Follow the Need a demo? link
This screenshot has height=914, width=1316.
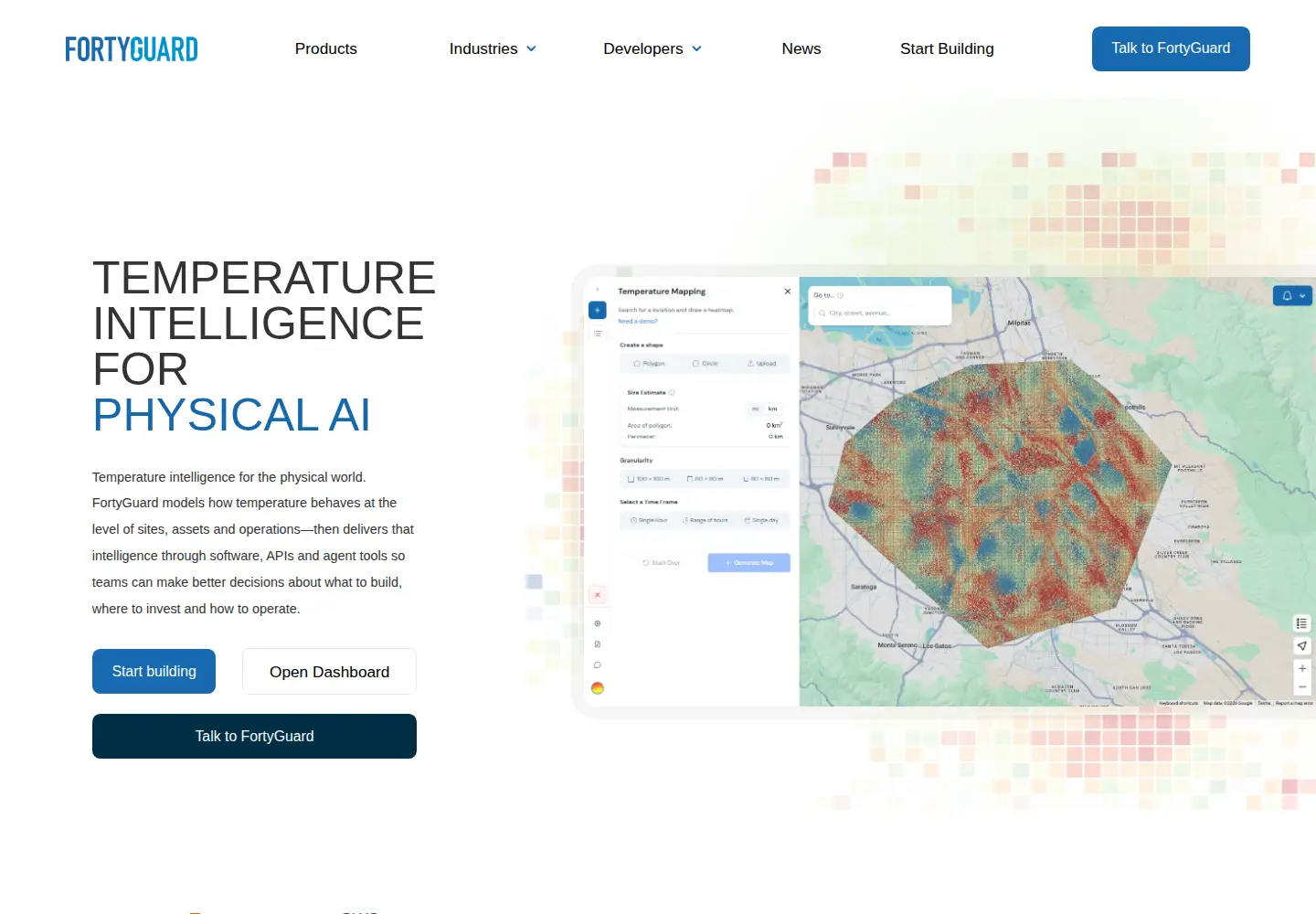638,322
